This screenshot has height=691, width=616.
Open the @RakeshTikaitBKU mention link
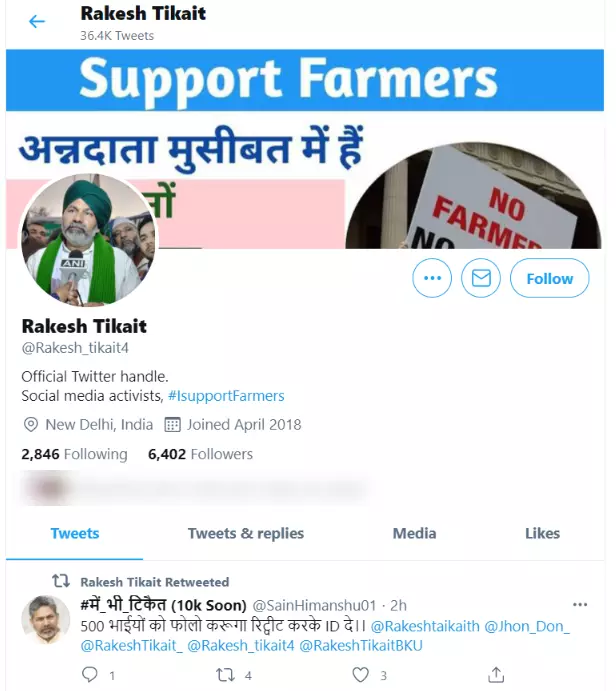point(361,646)
